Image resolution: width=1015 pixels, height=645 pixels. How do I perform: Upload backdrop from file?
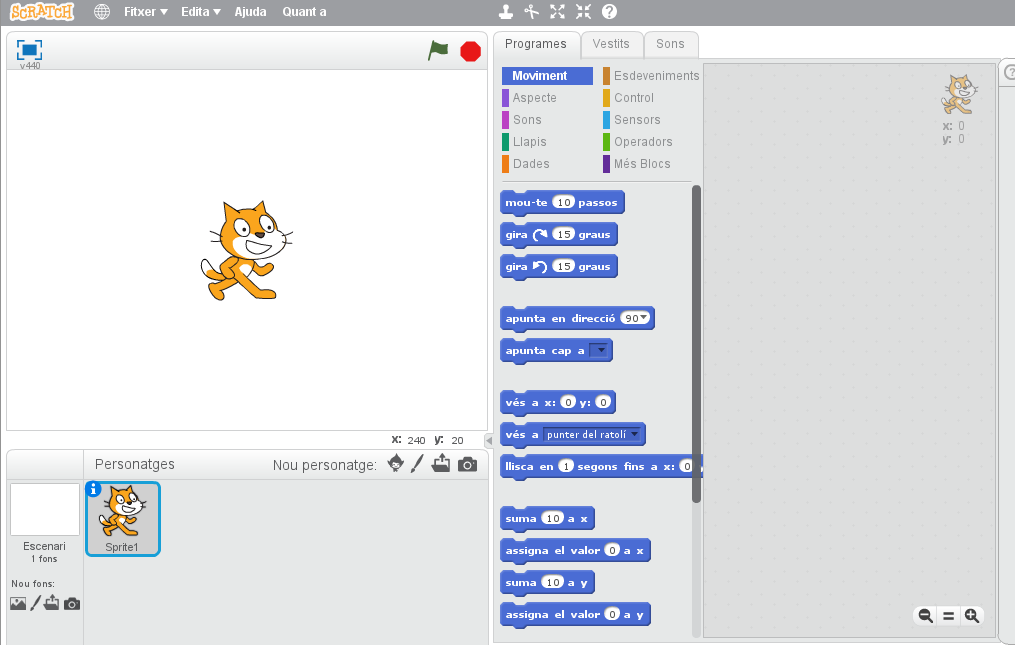point(51,604)
